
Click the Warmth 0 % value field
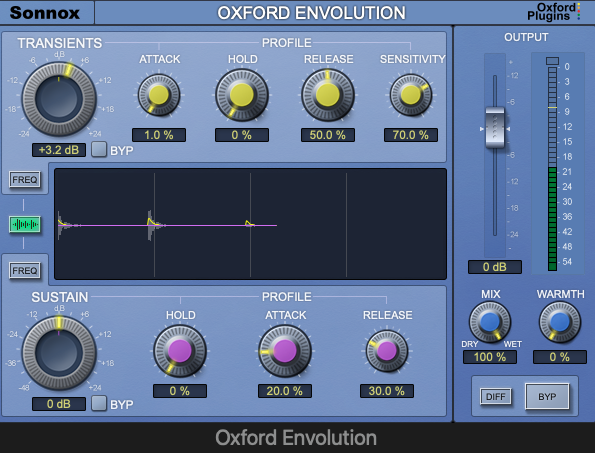560,357
